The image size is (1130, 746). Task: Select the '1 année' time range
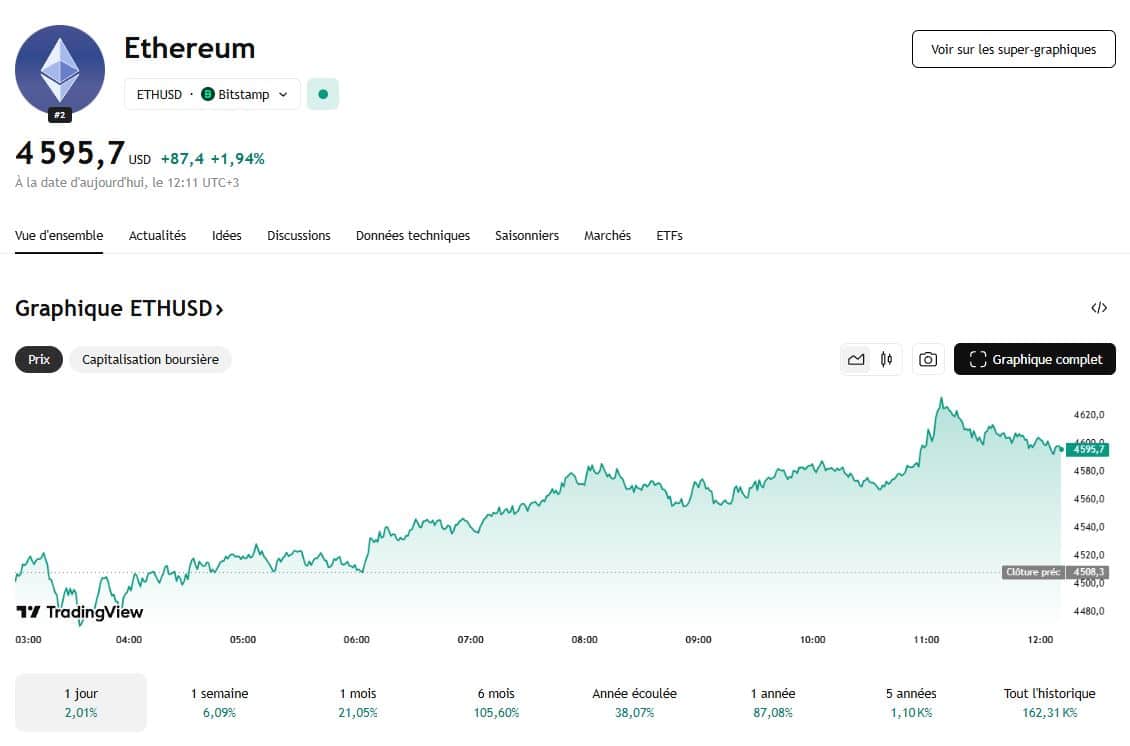pyautogui.click(x=773, y=703)
